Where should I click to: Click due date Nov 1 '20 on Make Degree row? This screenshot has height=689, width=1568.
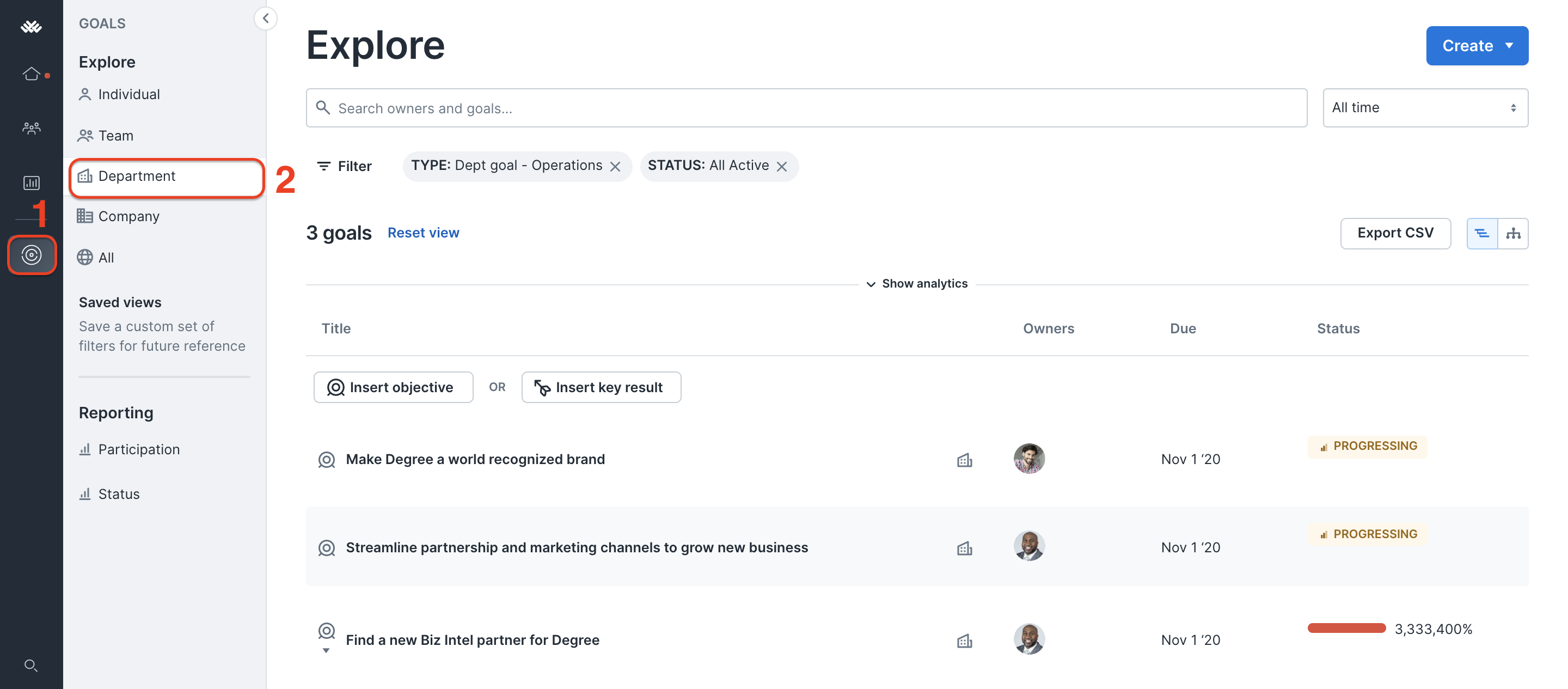tap(1190, 459)
